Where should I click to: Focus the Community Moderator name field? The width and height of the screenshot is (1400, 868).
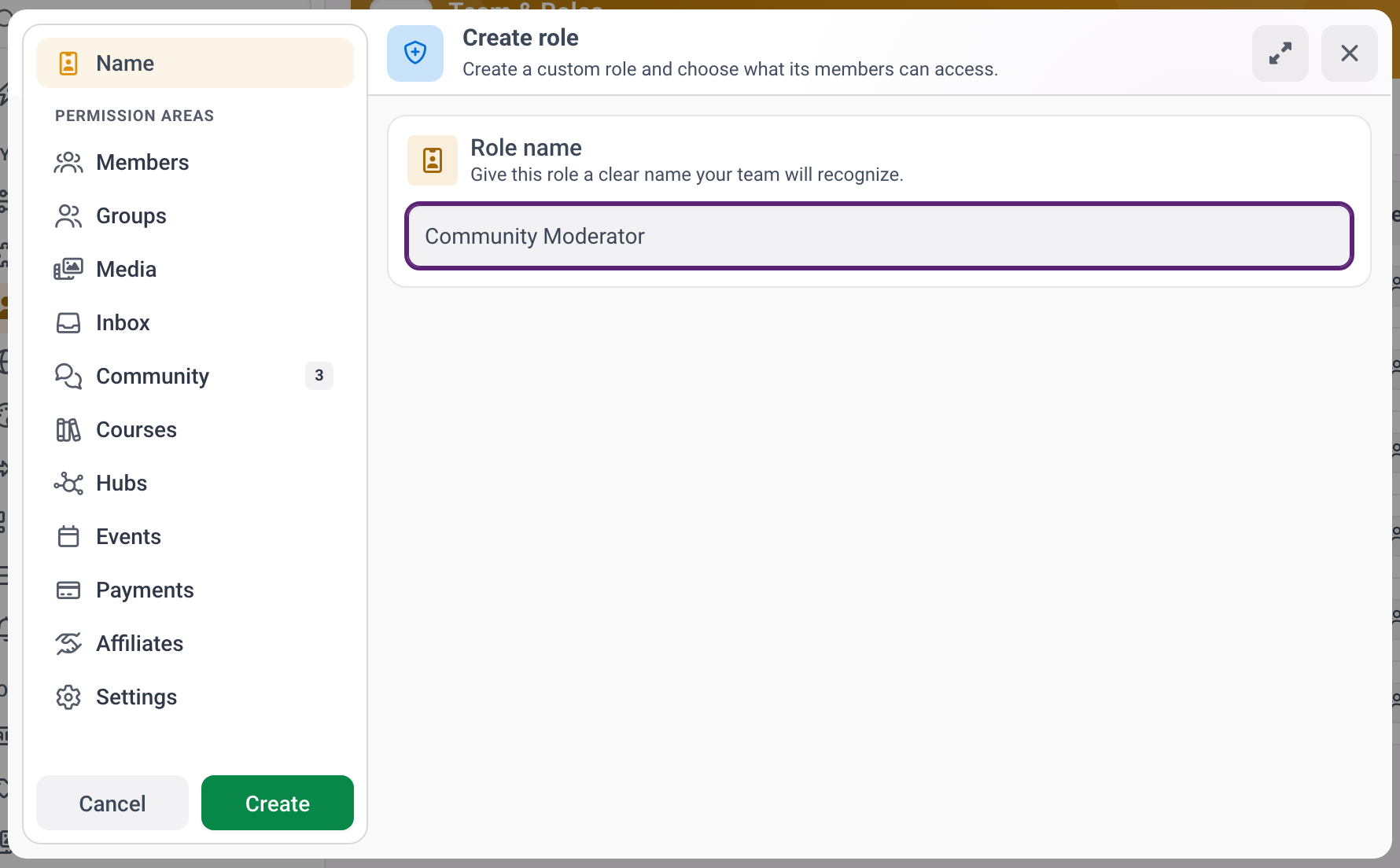pos(879,236)
